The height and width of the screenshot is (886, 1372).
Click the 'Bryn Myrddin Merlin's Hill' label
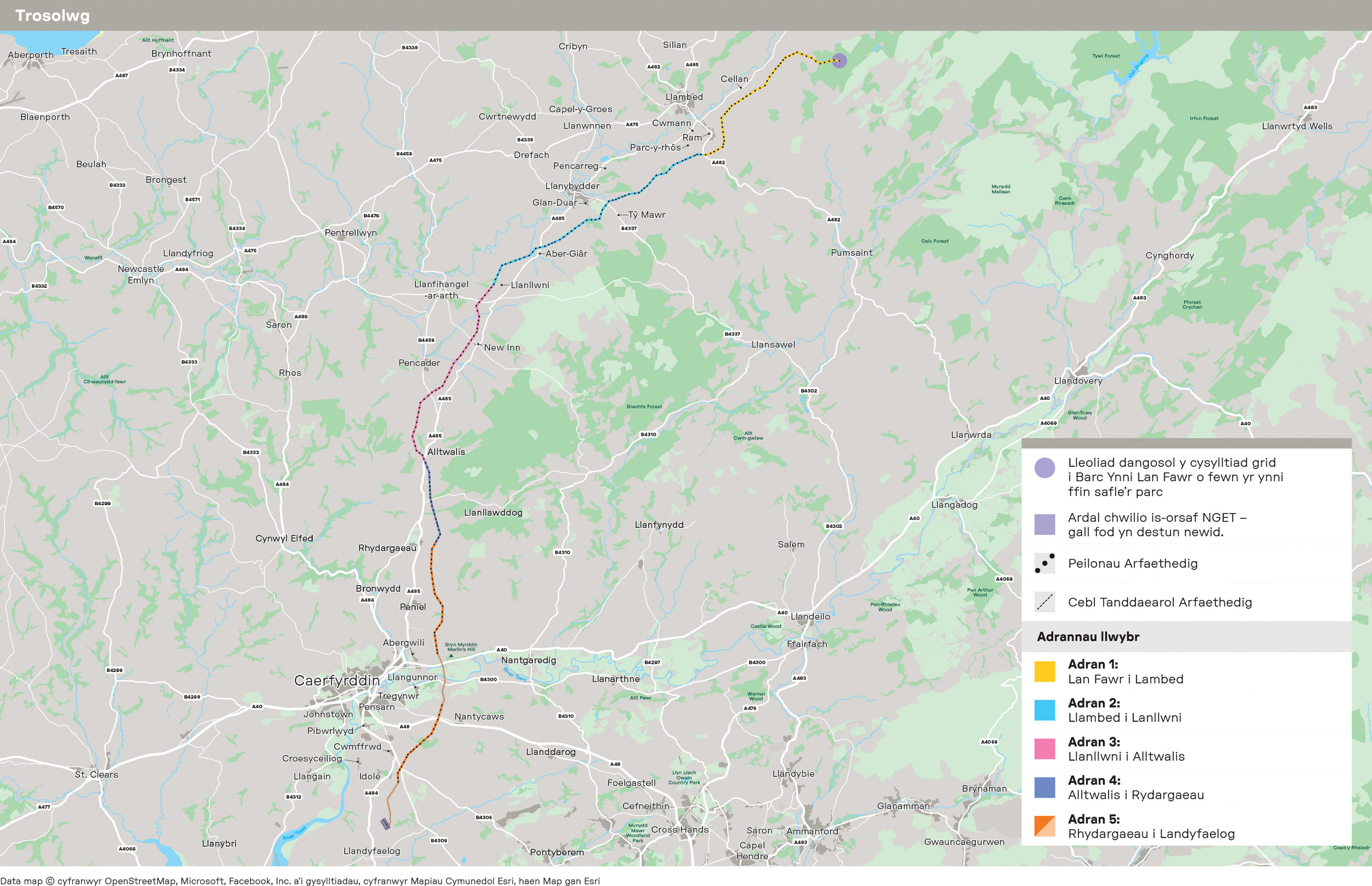(x=461, y=647)
